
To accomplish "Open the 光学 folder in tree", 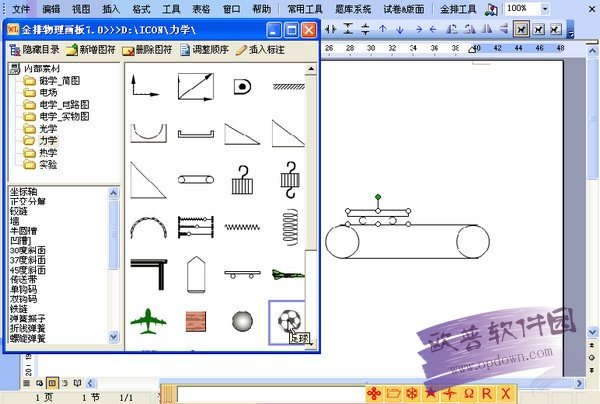I will tap(40, 129).
